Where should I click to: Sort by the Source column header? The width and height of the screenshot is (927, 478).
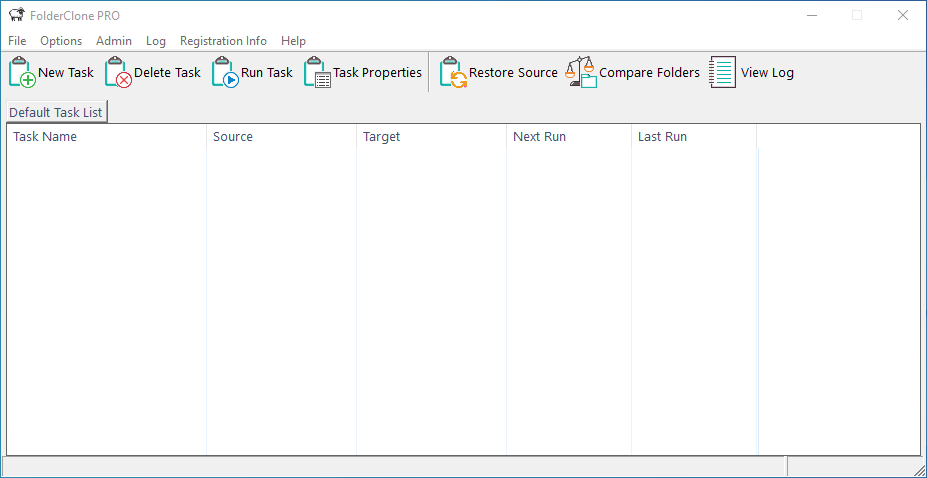point(281,136)
